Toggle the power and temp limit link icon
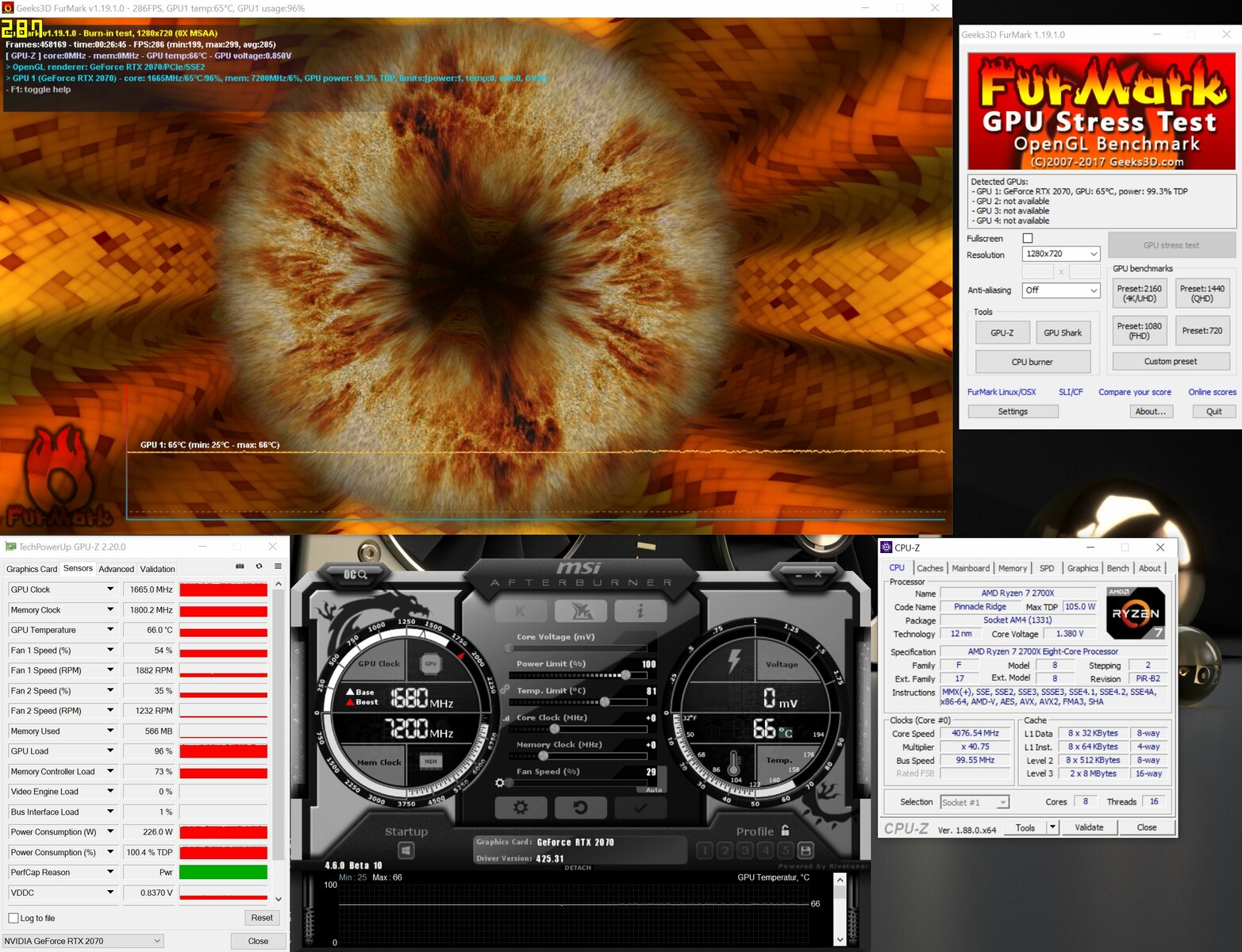The width and height of the screenshot is (1242, 952). (x=505, y=689)
